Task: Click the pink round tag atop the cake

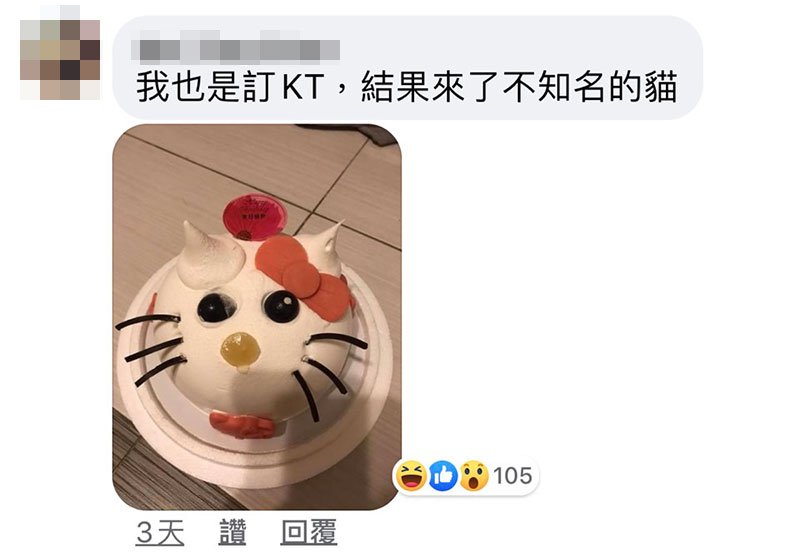Action: pyautogui.click(x=254, y=217)
